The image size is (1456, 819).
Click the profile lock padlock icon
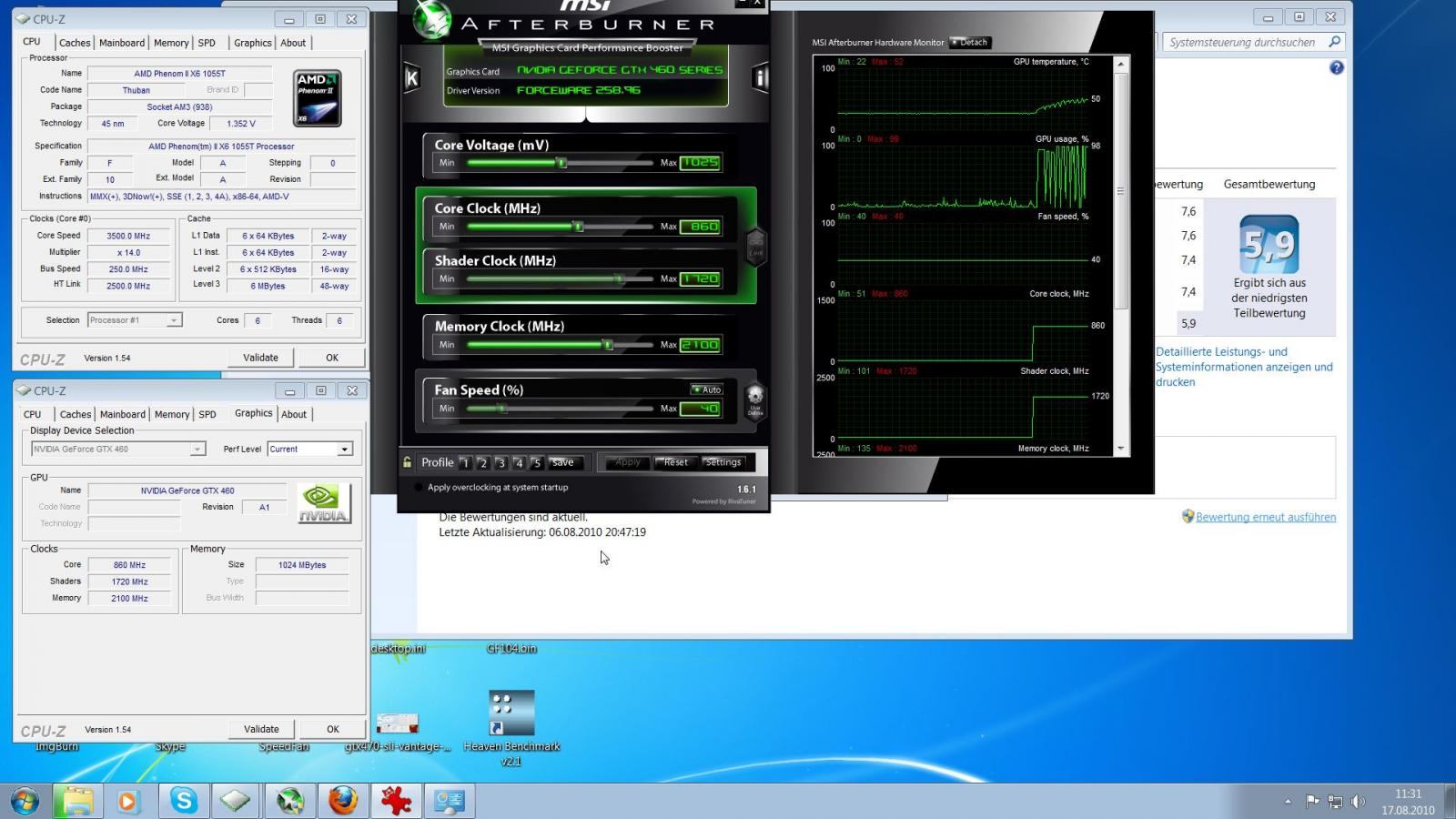407,462
